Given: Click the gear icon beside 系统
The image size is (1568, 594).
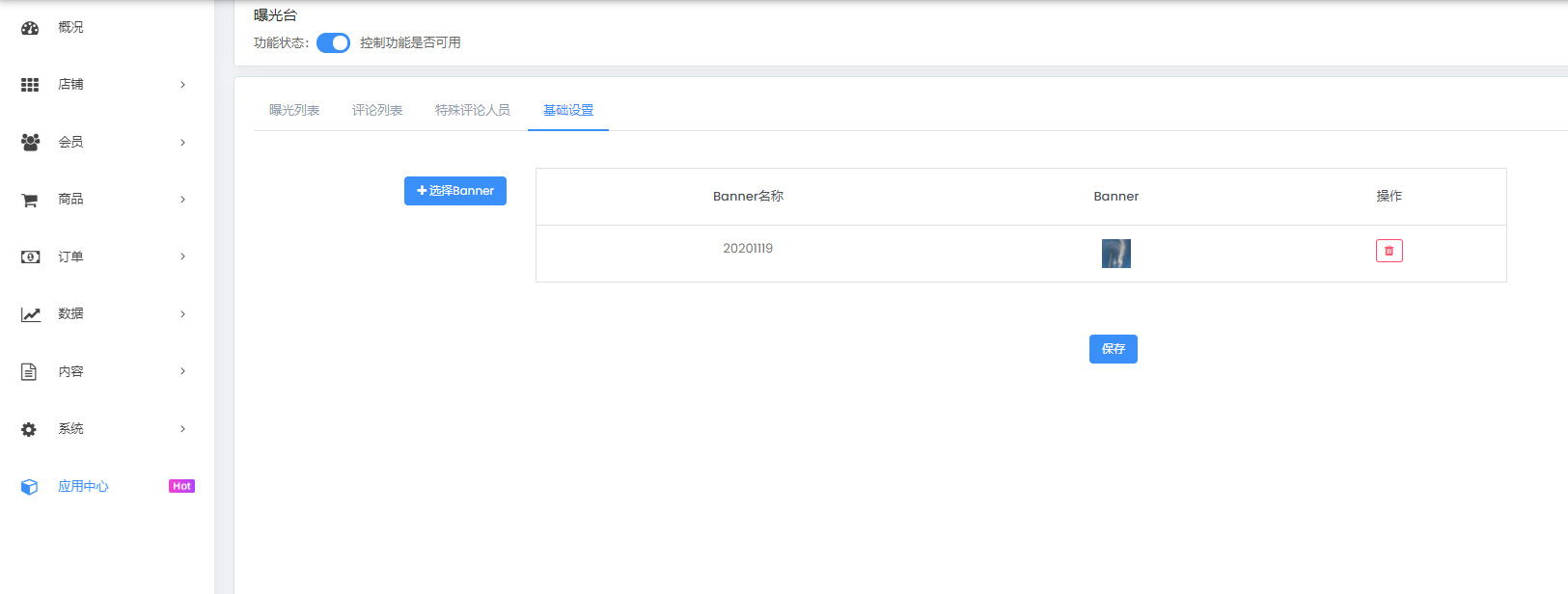Looking at the screenshot, I should (29, 429).
